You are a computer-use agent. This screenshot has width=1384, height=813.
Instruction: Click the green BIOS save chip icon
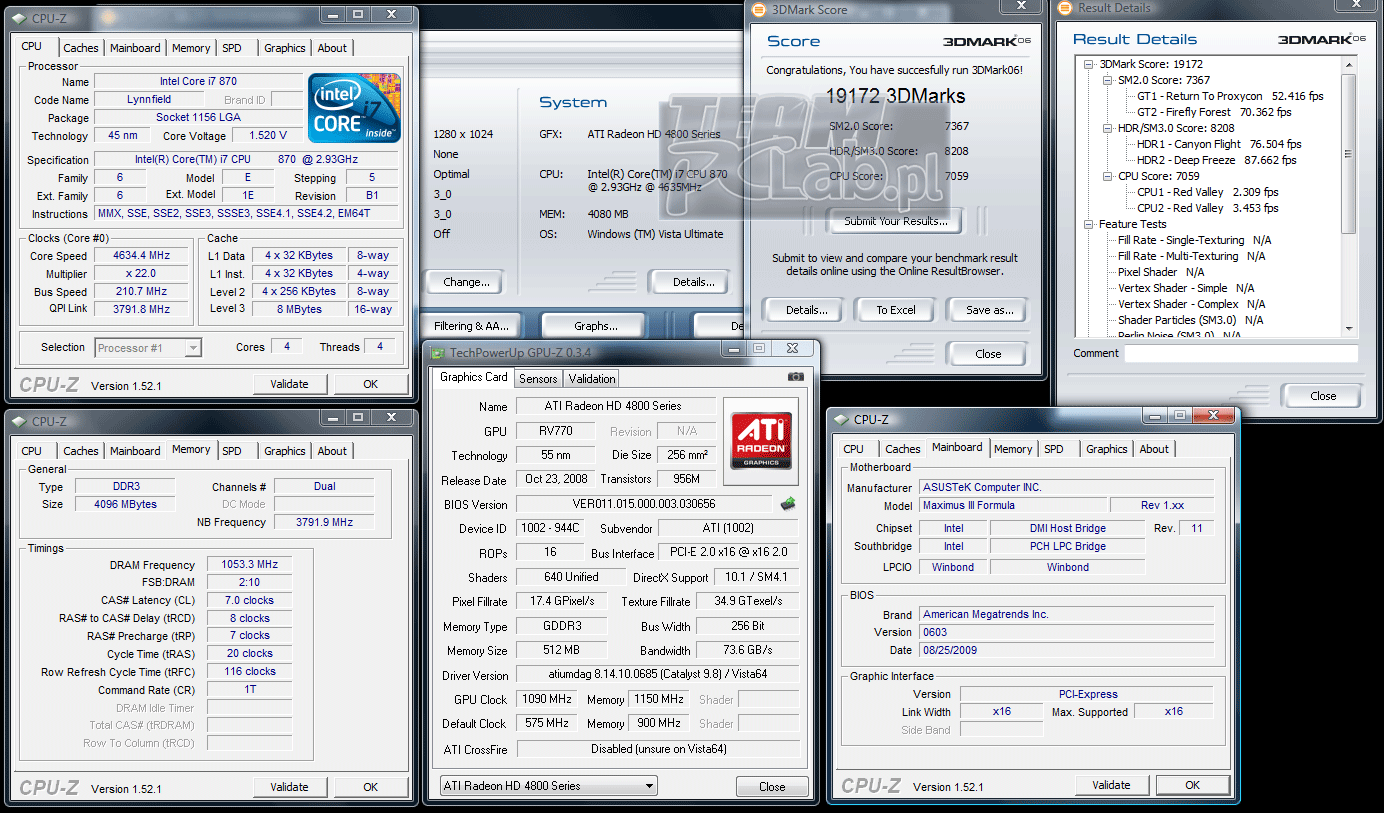[788, 503]
